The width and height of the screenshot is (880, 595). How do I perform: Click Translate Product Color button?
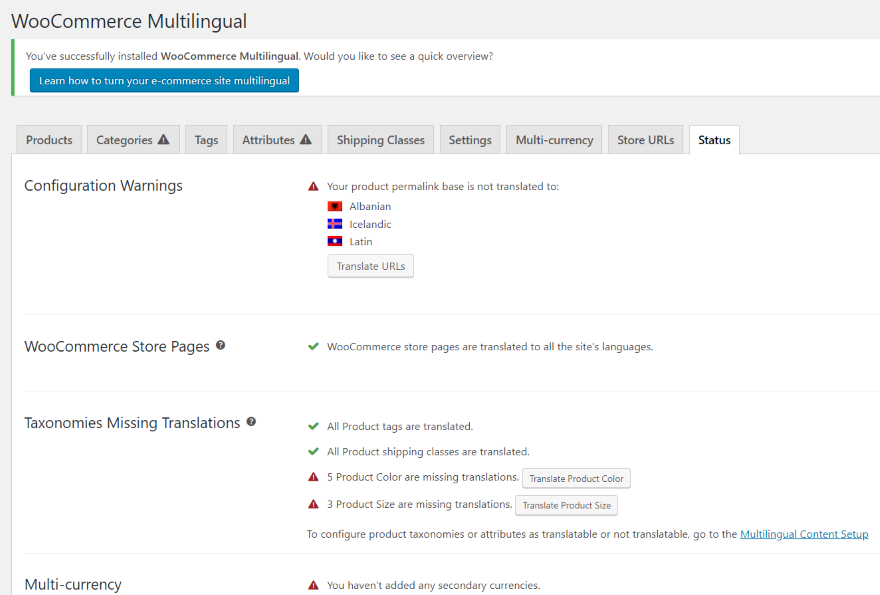(x=576, y=479)
